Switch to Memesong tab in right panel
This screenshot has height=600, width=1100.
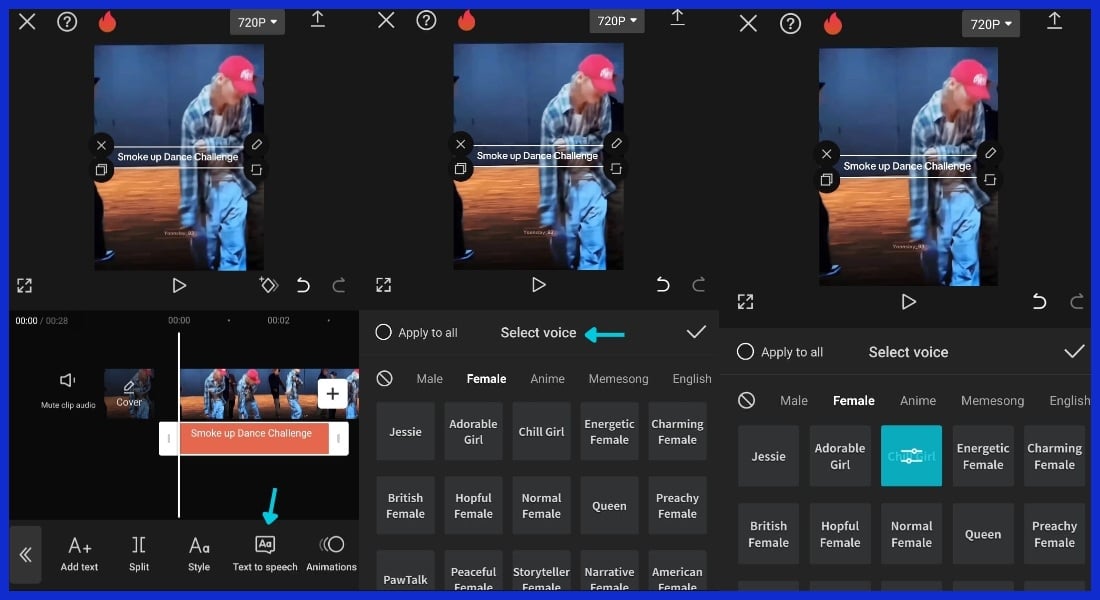pyautogui.click(x=992, y=400)
